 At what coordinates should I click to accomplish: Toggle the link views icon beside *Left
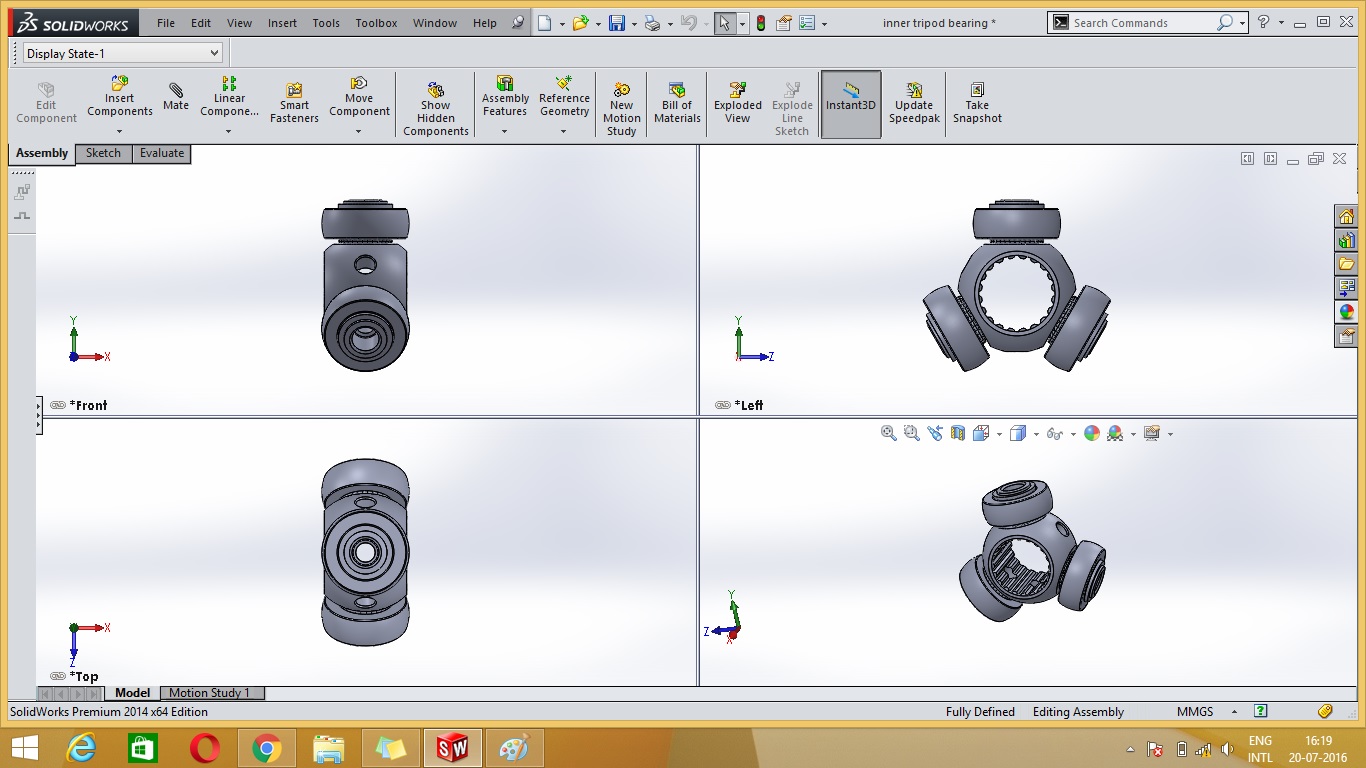722,405
